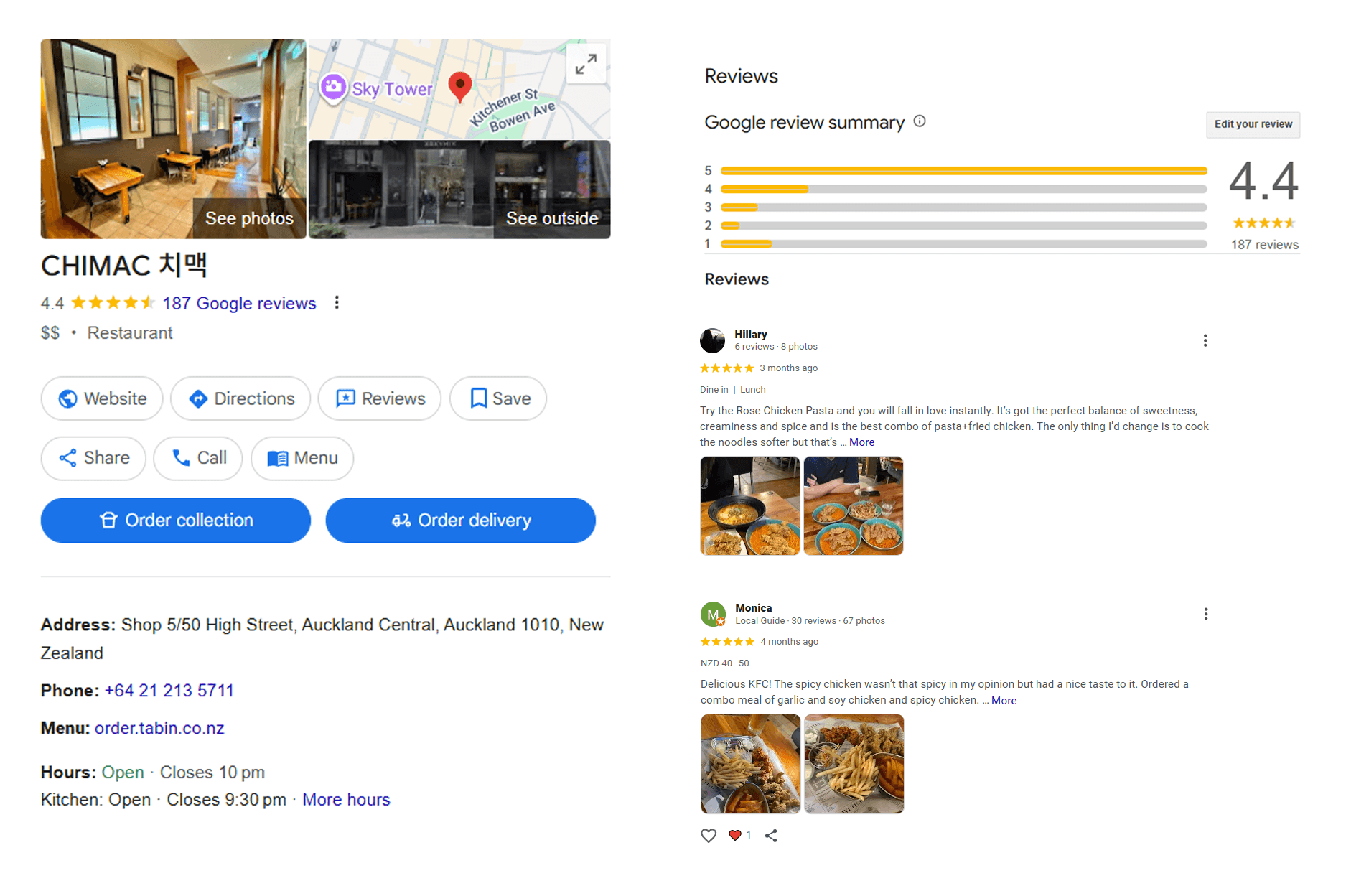Open 187 Google reviews link
1346x896 pixels.
click(x=239, y=303)
